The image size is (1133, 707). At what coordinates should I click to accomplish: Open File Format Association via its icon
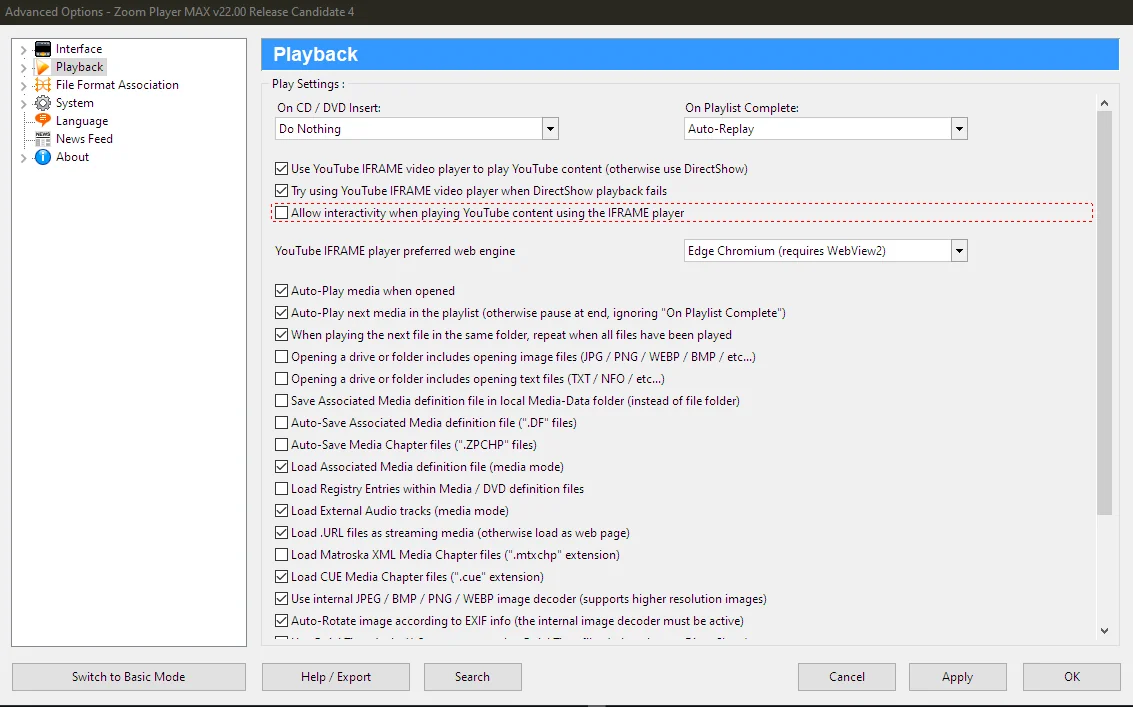[x=42, y=84]
